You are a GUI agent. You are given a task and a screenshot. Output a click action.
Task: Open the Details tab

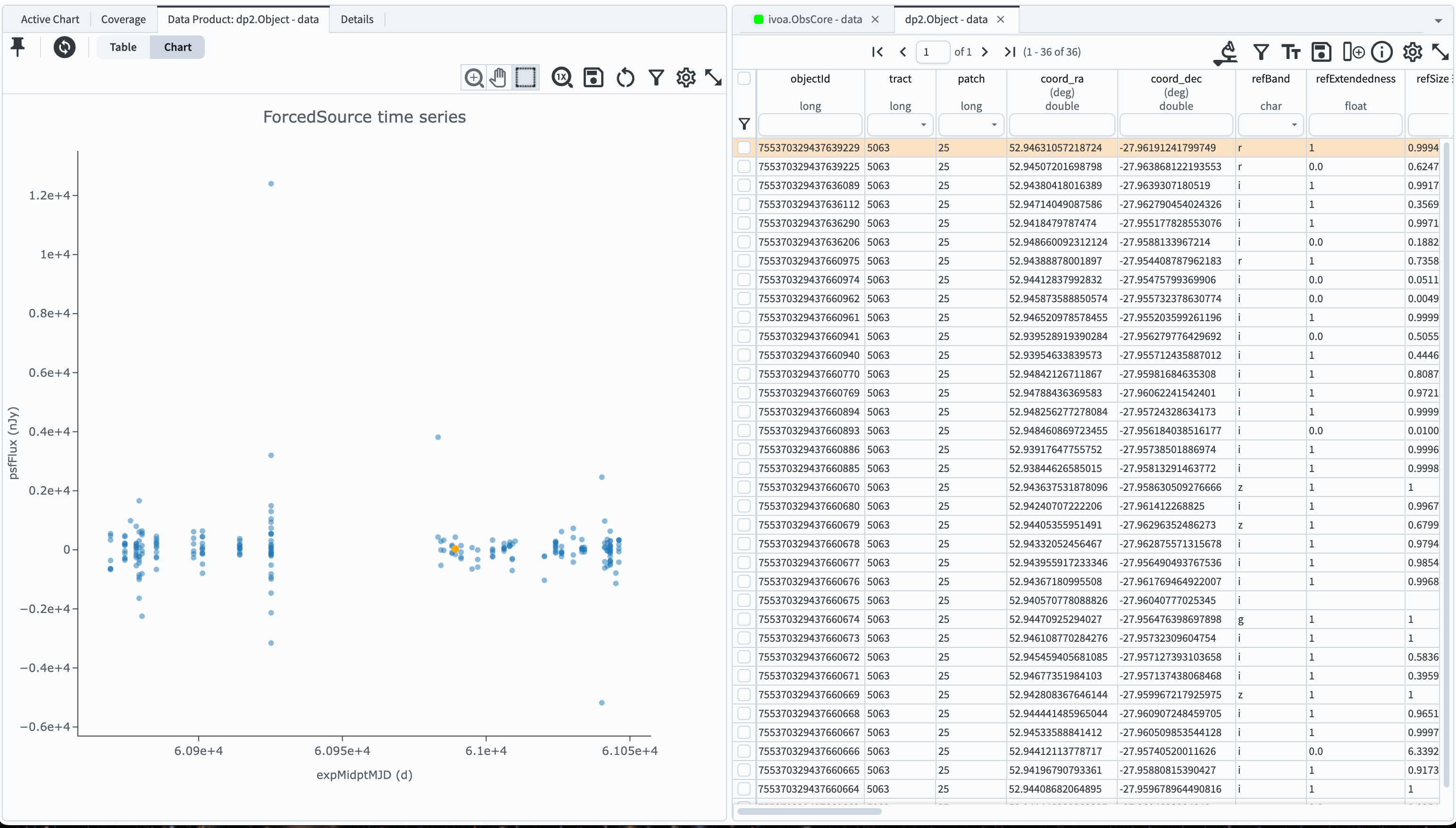(x=357, y=19)
